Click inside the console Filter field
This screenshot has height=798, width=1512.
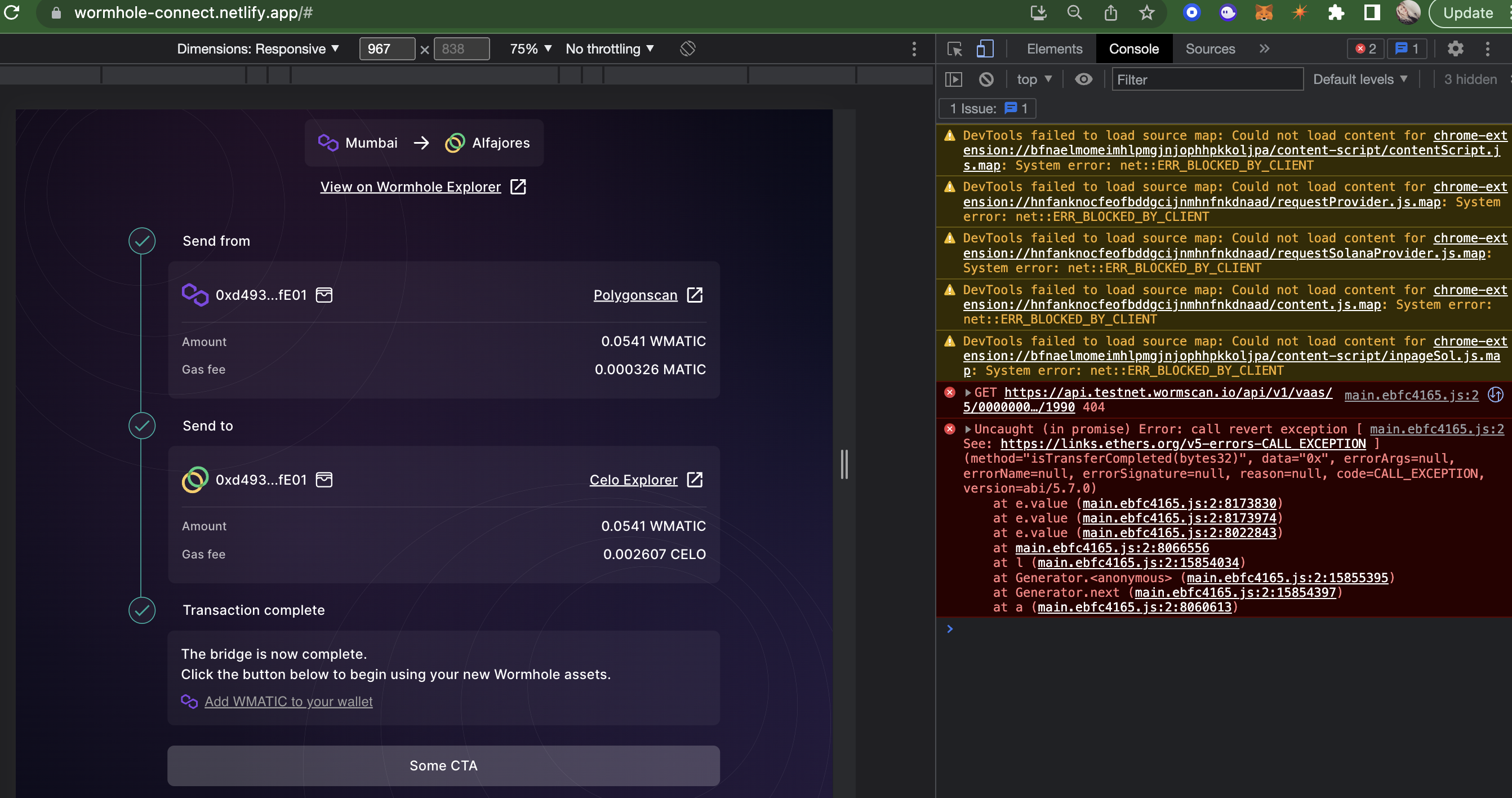[x=1207, y=79]
